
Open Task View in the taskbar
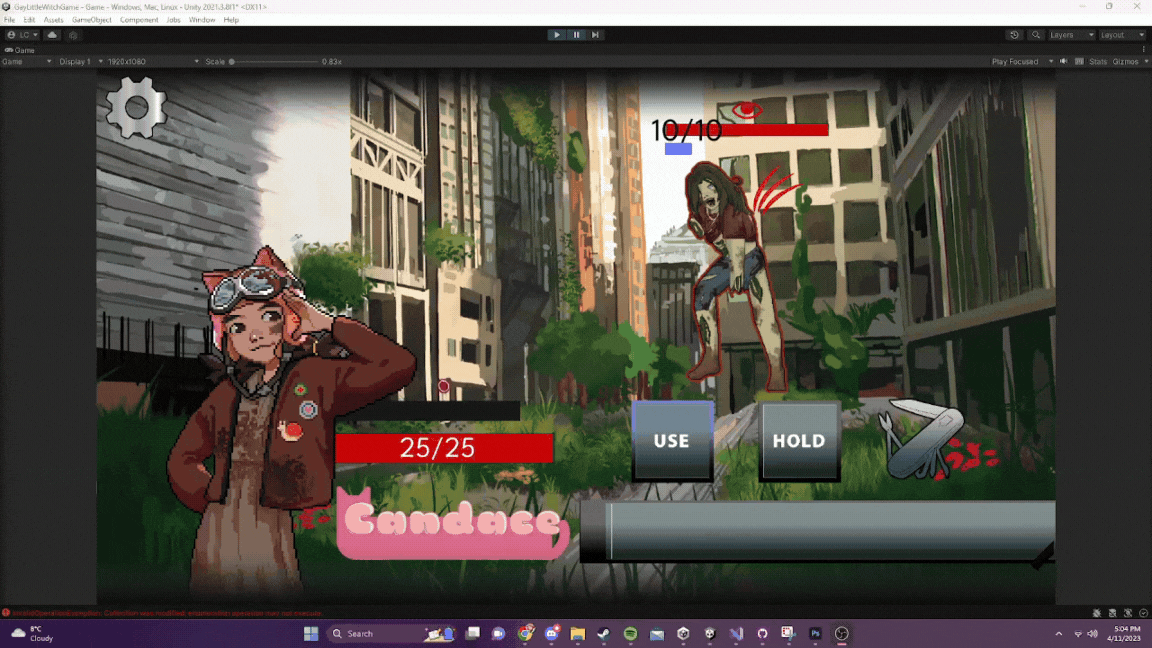(472, 633)
